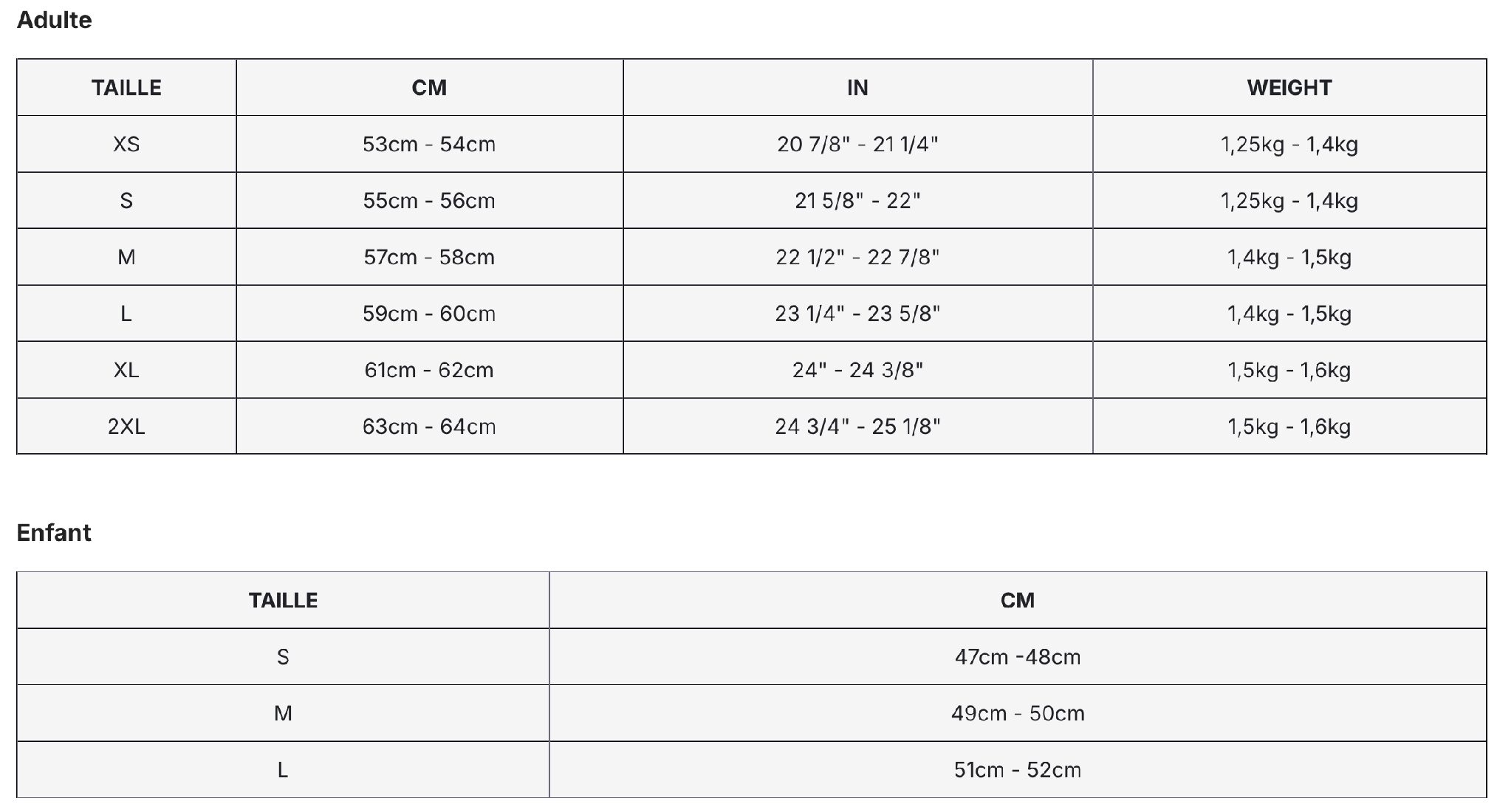Select the XS size cell

pyautogui.click(x=126, y=144)
